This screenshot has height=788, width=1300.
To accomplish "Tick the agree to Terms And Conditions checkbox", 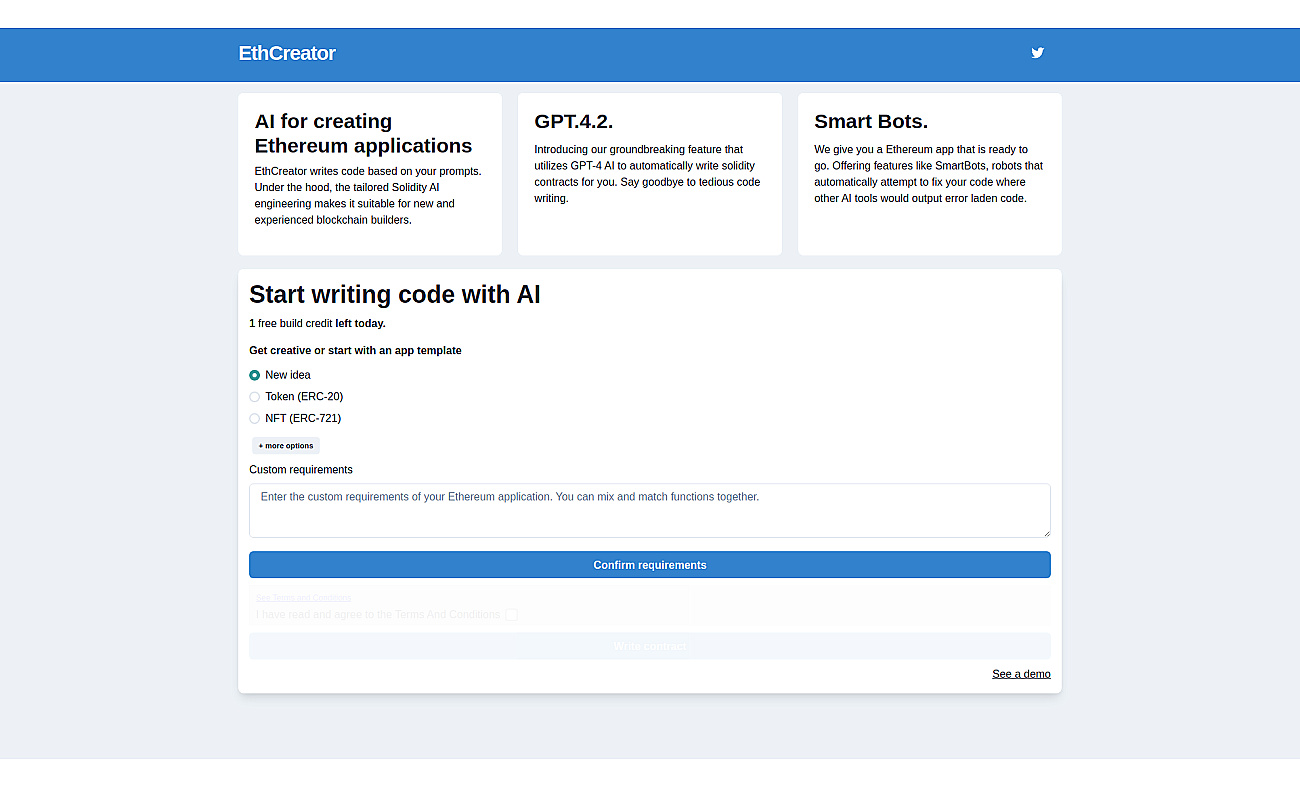I will pos(511,615).
